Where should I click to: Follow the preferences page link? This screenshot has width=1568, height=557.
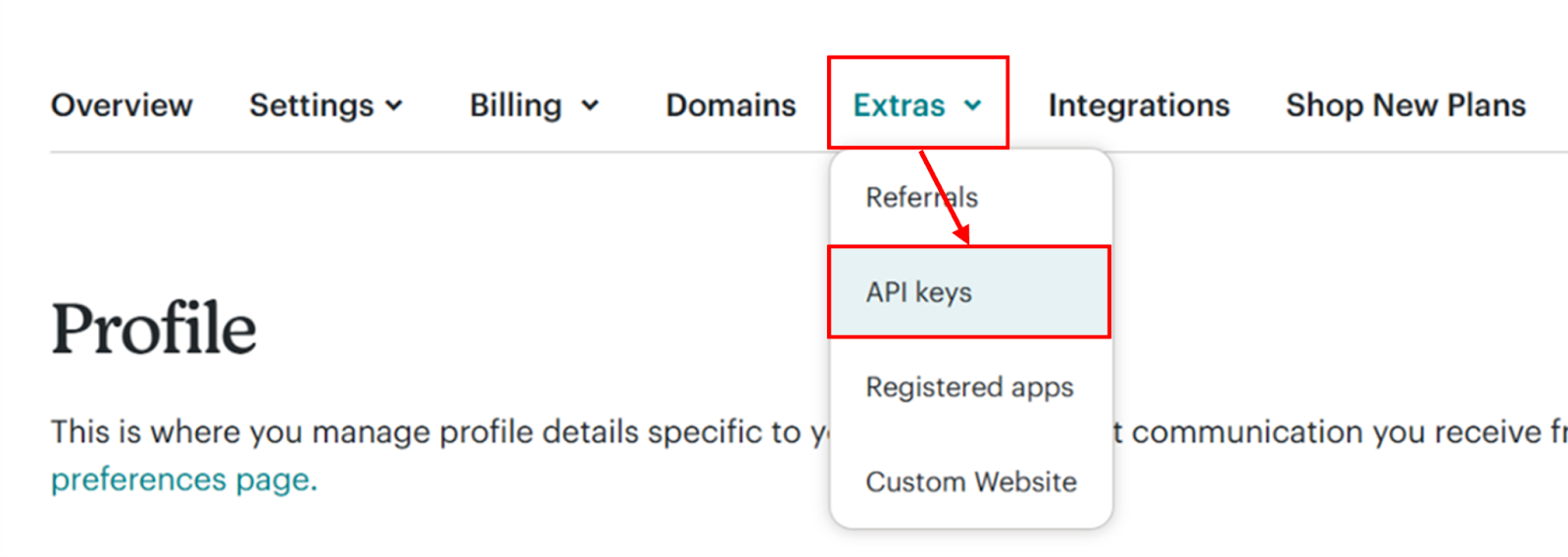[184, 480]
